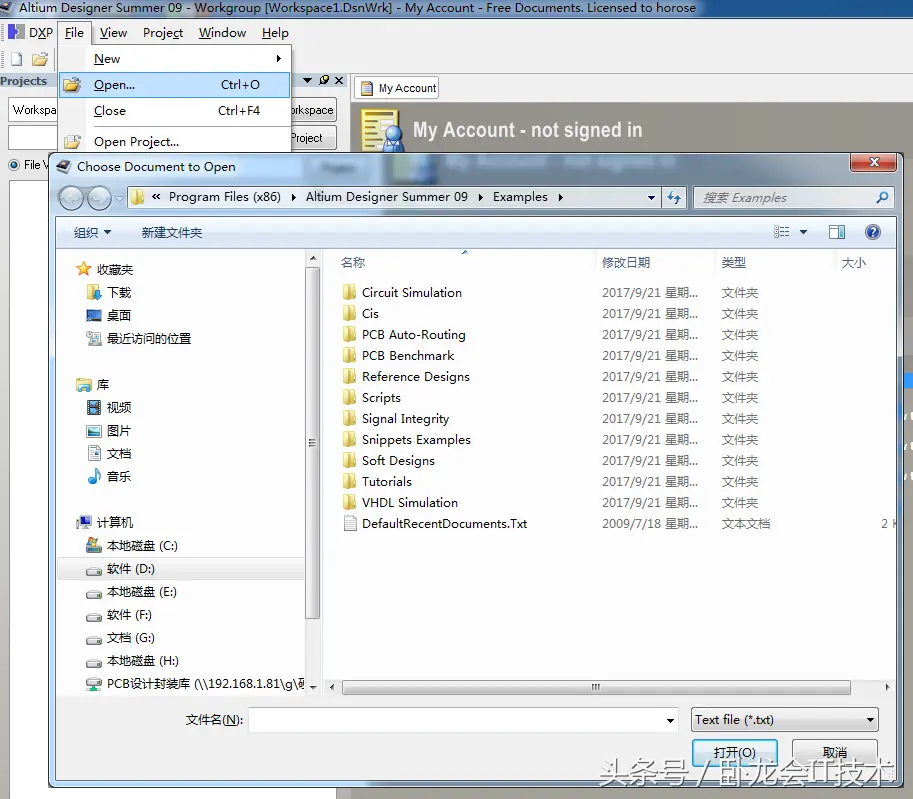
Task: Select the Signal Integrity folder
Action: pyautogui.click(x=405, y=419)
